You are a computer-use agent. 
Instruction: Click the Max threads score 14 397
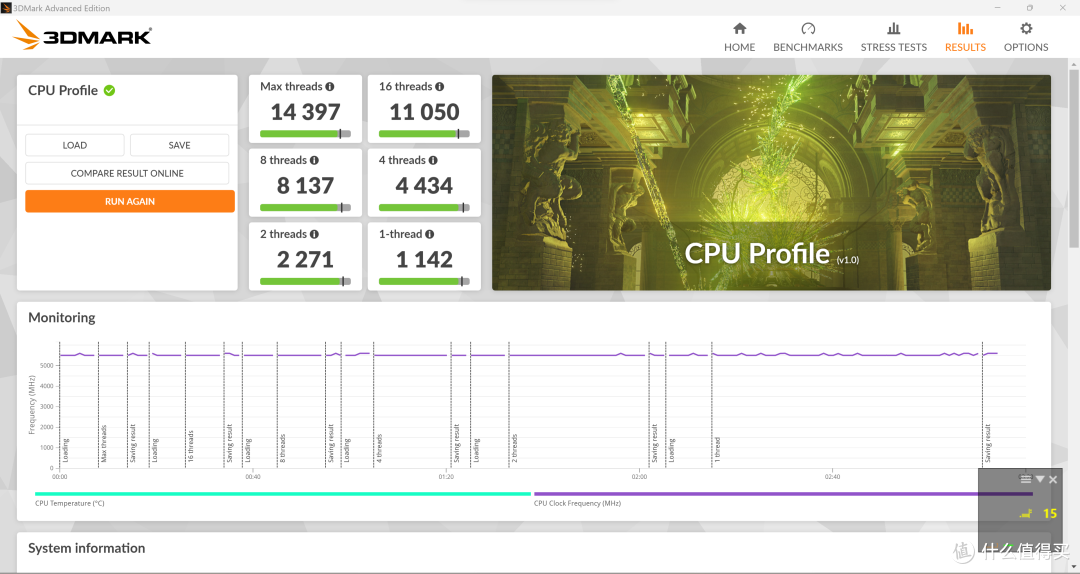(x=305, y=112)
